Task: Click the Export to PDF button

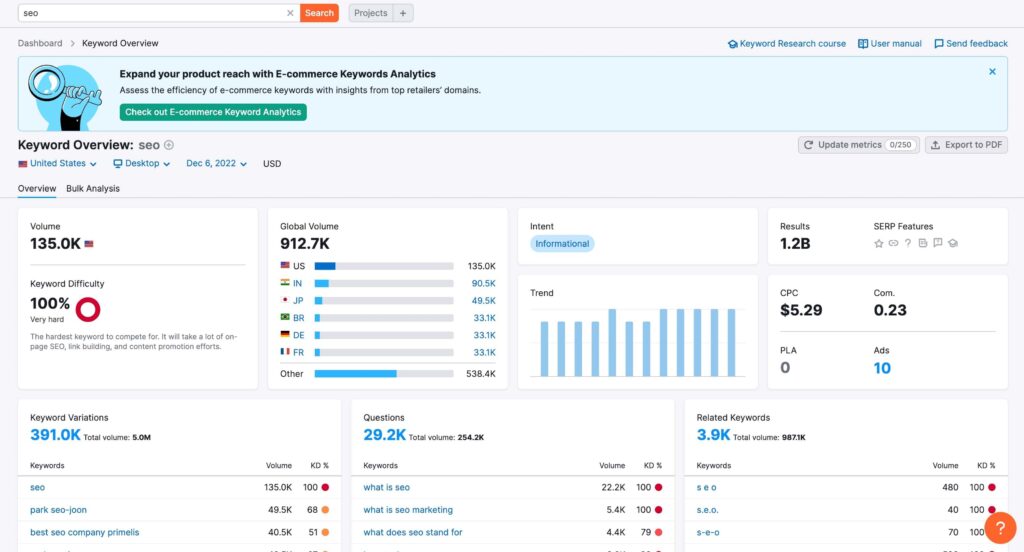Action: click(966, 145)
